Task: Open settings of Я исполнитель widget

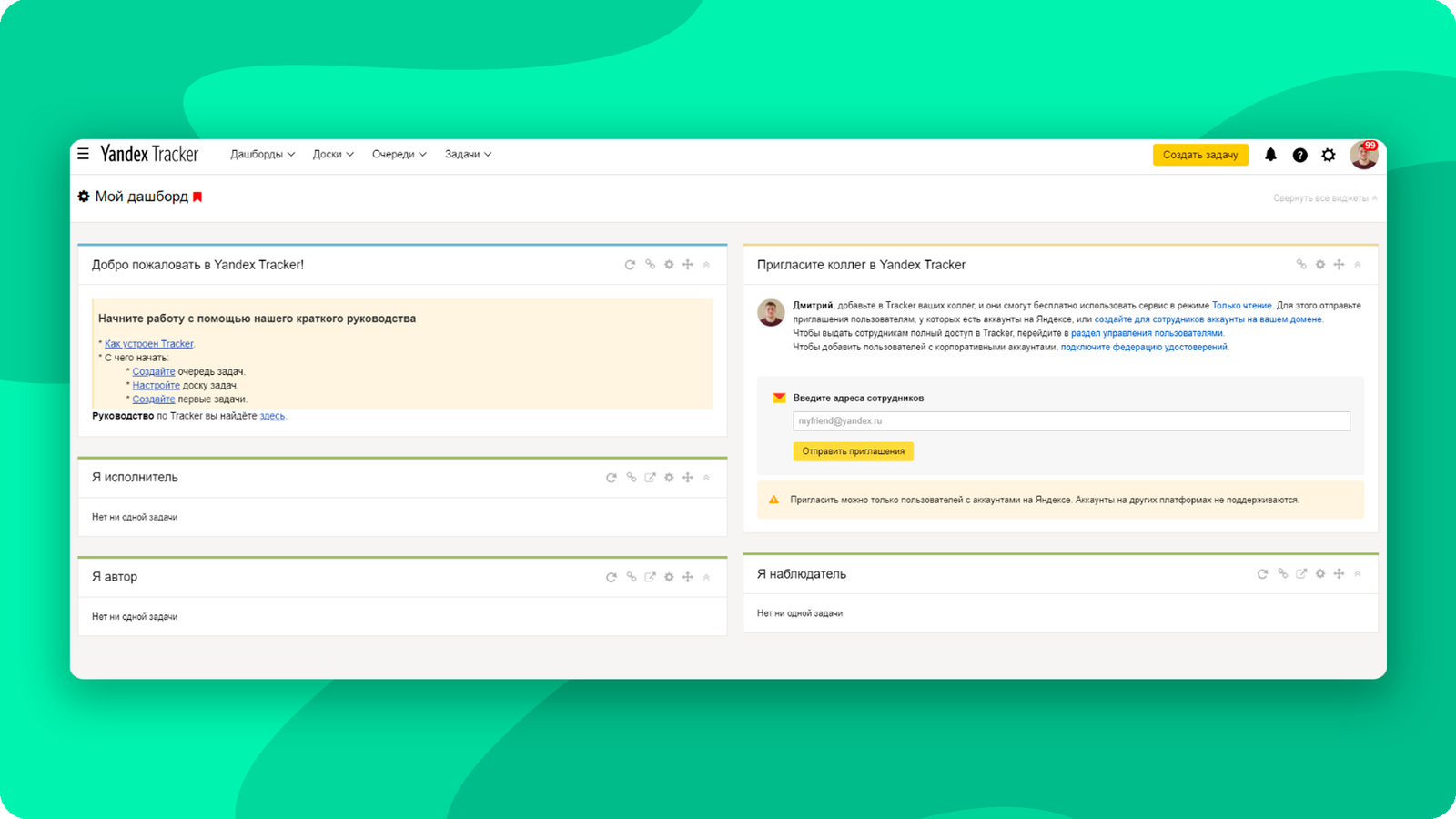Action: 669,478
